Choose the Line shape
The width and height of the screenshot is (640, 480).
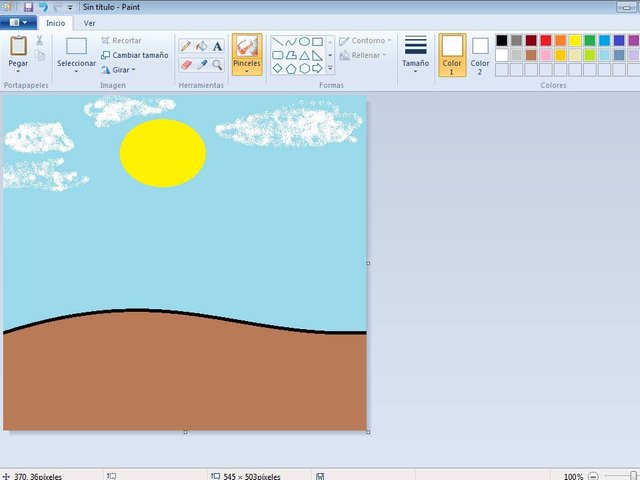click(278, 41)
